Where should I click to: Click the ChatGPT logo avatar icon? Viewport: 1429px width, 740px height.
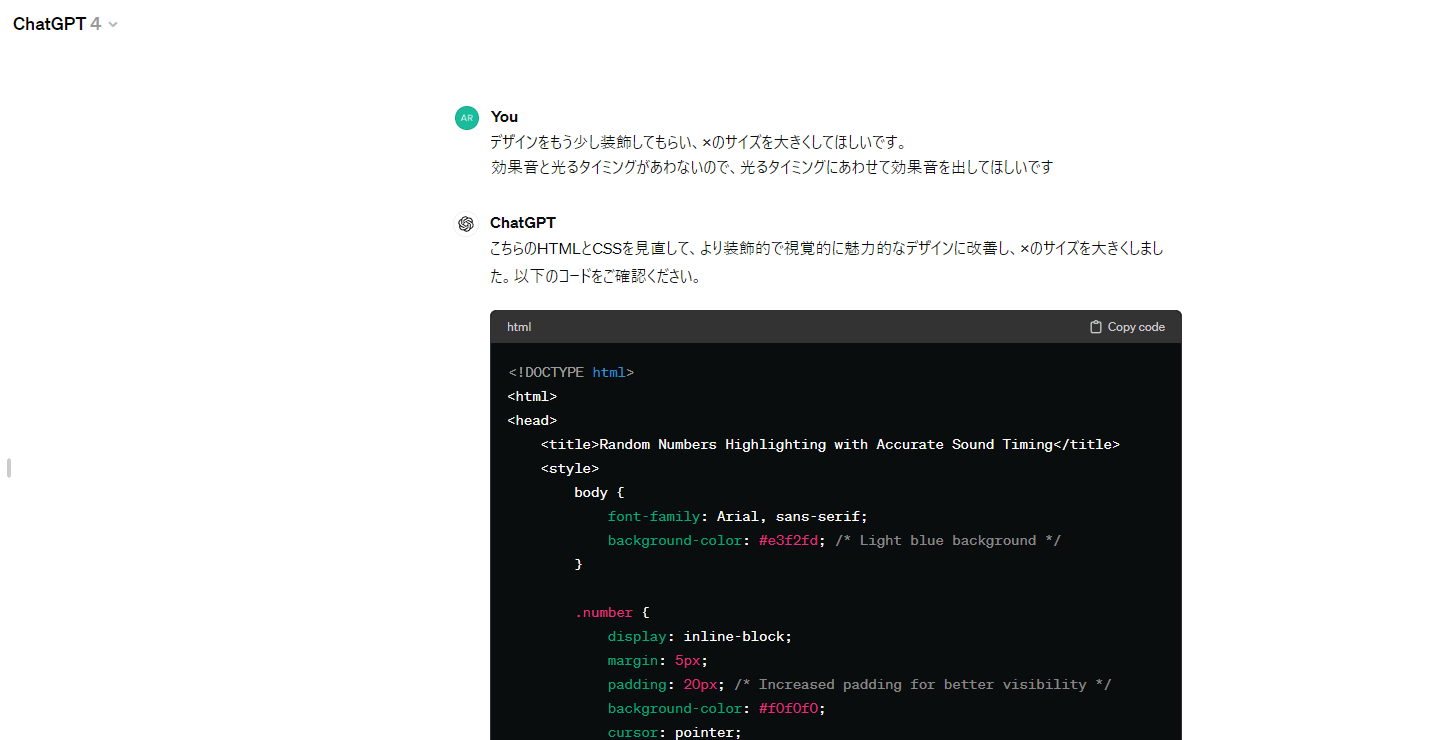coord(466,224)
